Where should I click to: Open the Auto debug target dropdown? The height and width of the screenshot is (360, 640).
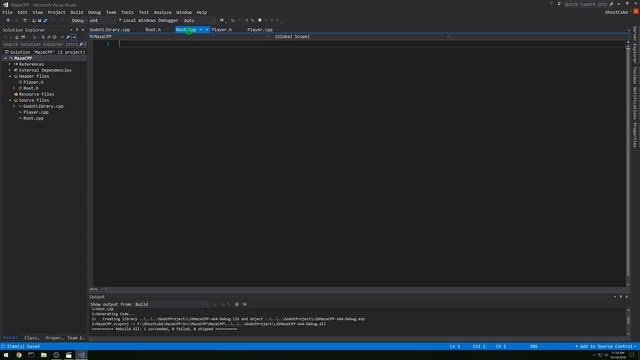[x=197, y=20]
